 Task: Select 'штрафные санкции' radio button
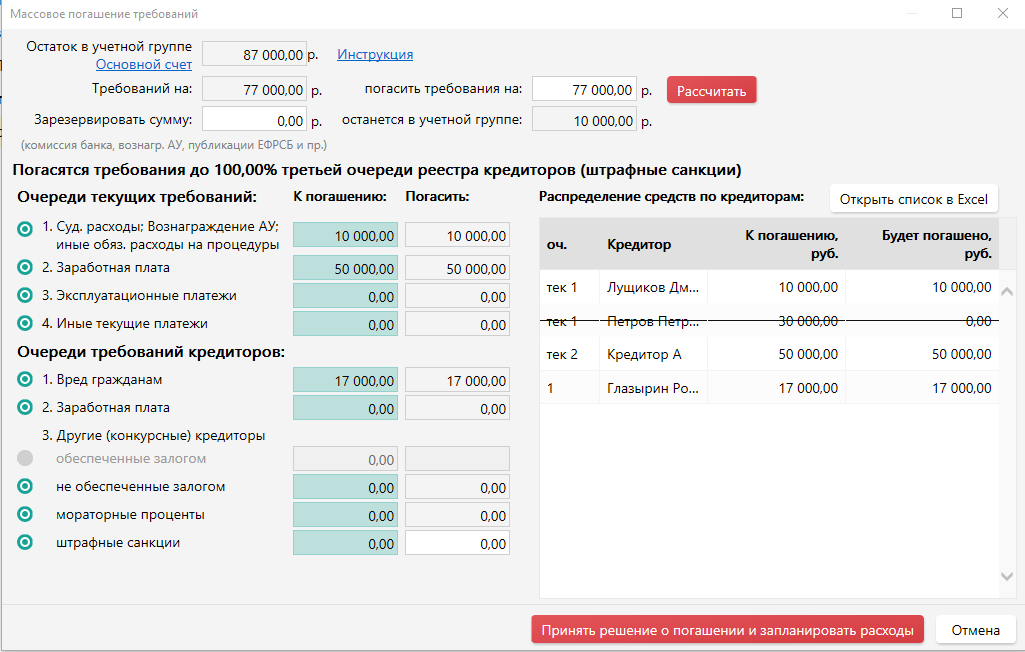[x=25, y=543]
